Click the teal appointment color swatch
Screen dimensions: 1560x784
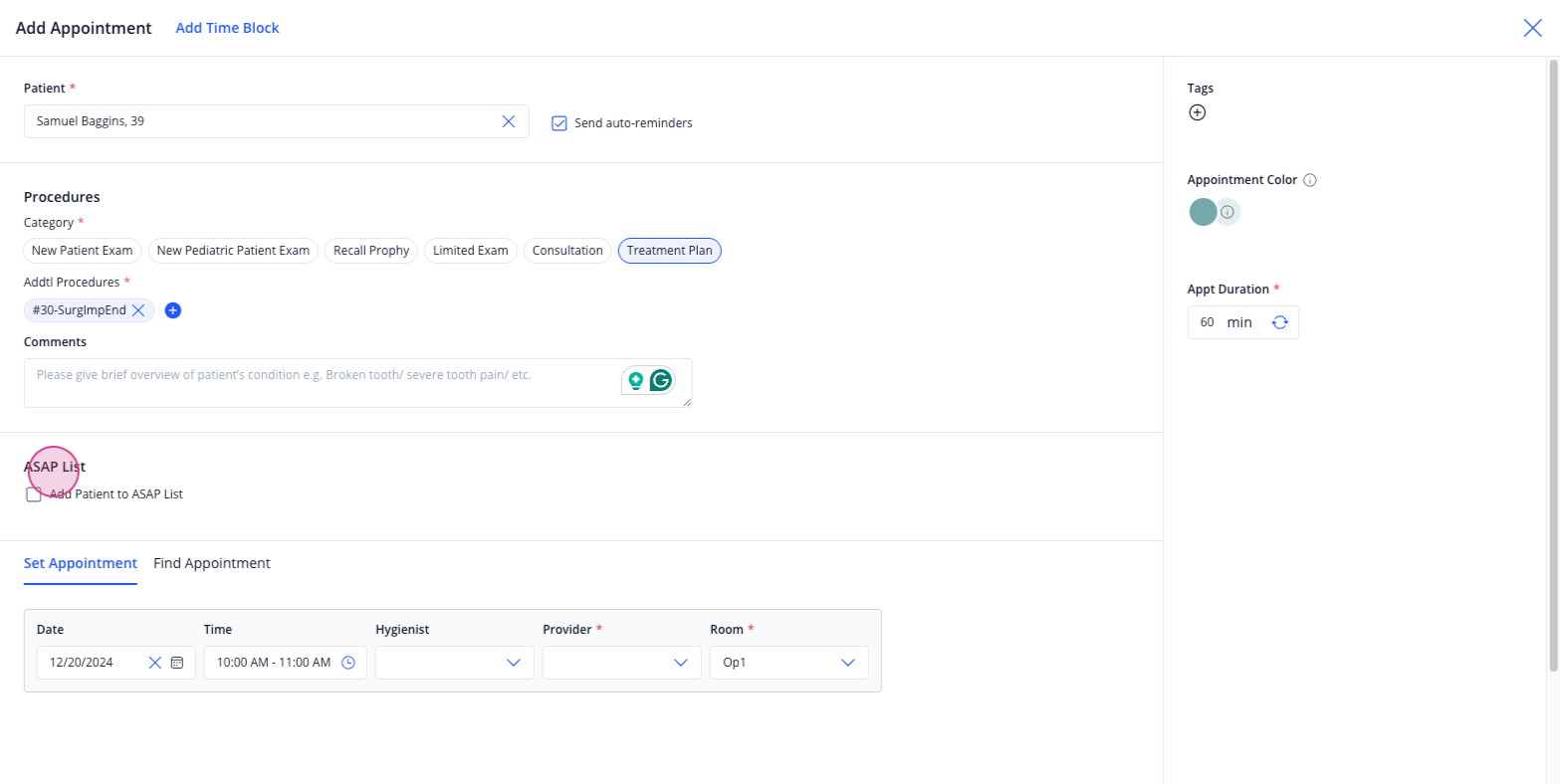pyautogui.click(x=1203, y=212)
